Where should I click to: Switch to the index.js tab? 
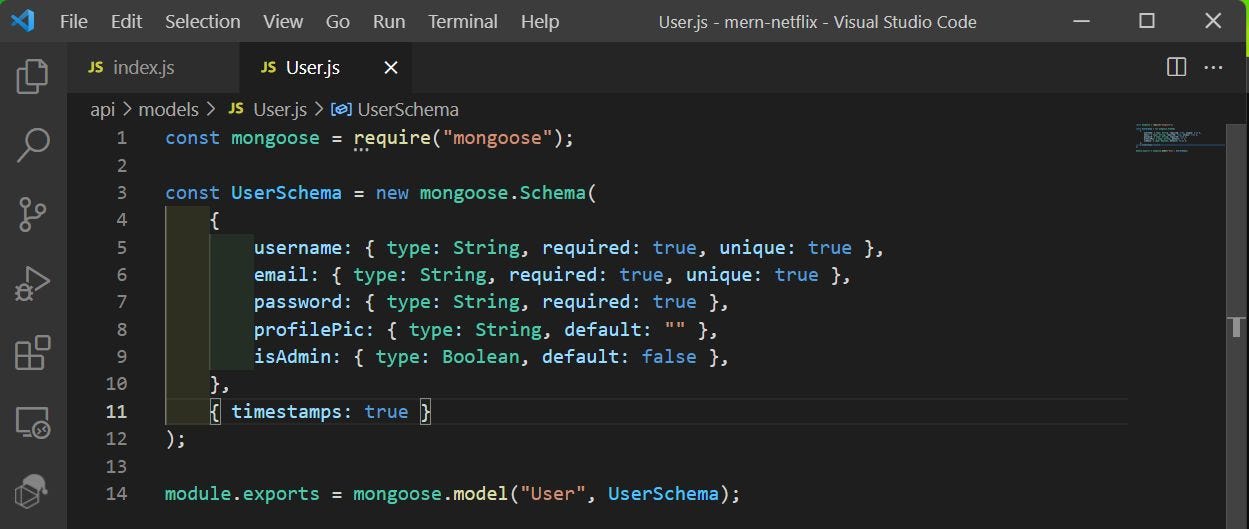pyautogui.click(x=154, y=67)
